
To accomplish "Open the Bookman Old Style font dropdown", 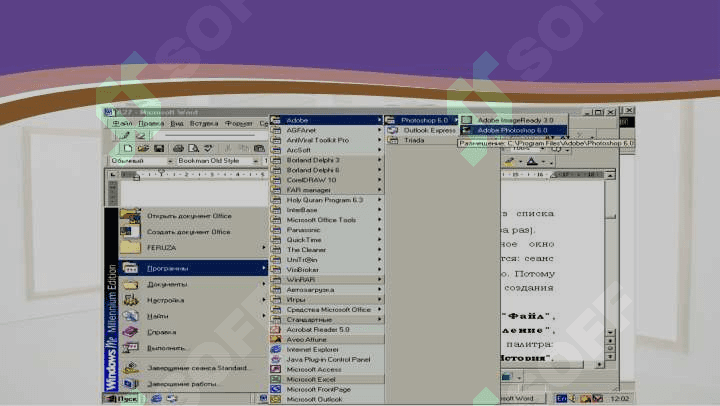I will (x=255, y=161).
